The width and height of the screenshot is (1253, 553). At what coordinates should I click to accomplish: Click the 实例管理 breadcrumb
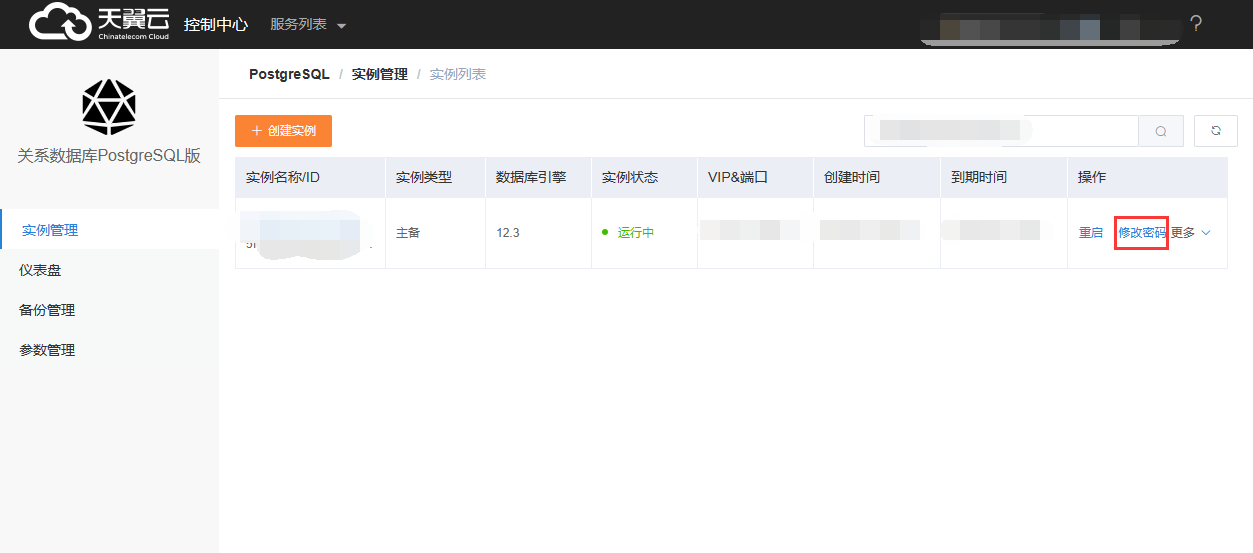[380, 74]
